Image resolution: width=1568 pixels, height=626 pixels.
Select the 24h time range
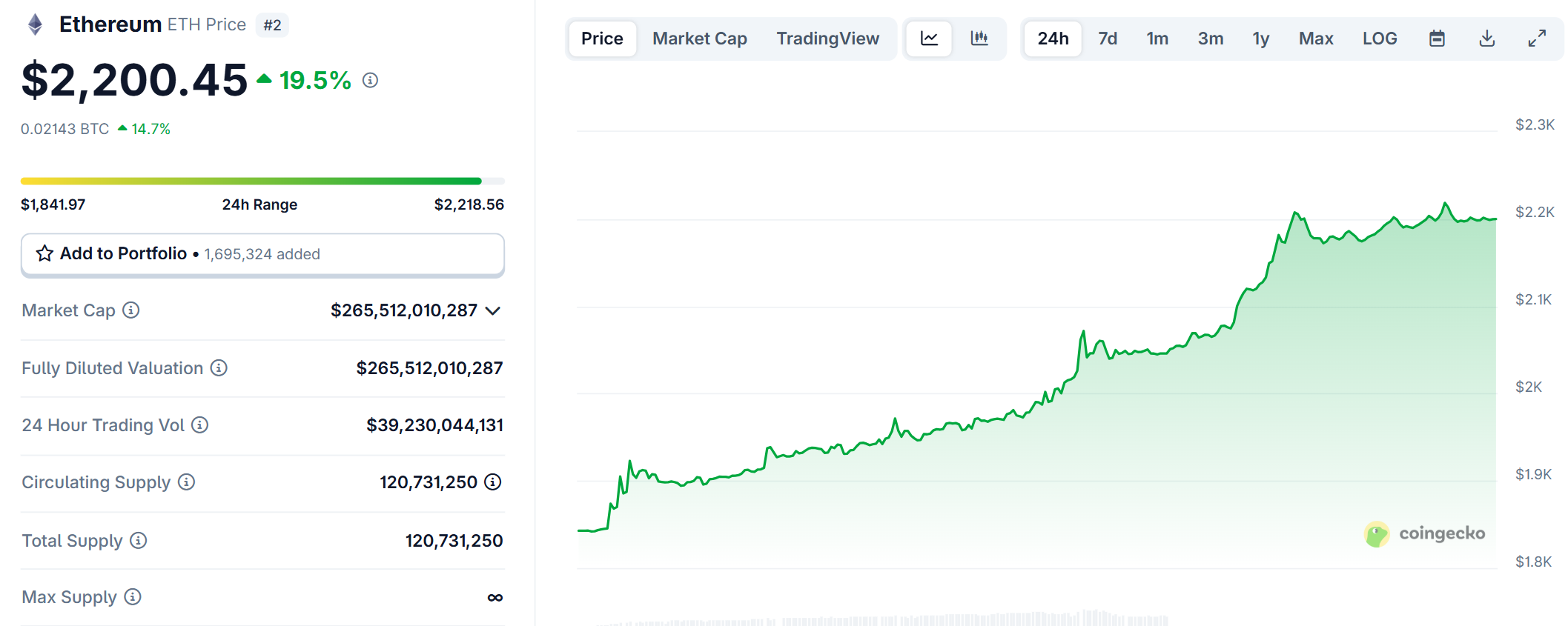click(1053, 39)
